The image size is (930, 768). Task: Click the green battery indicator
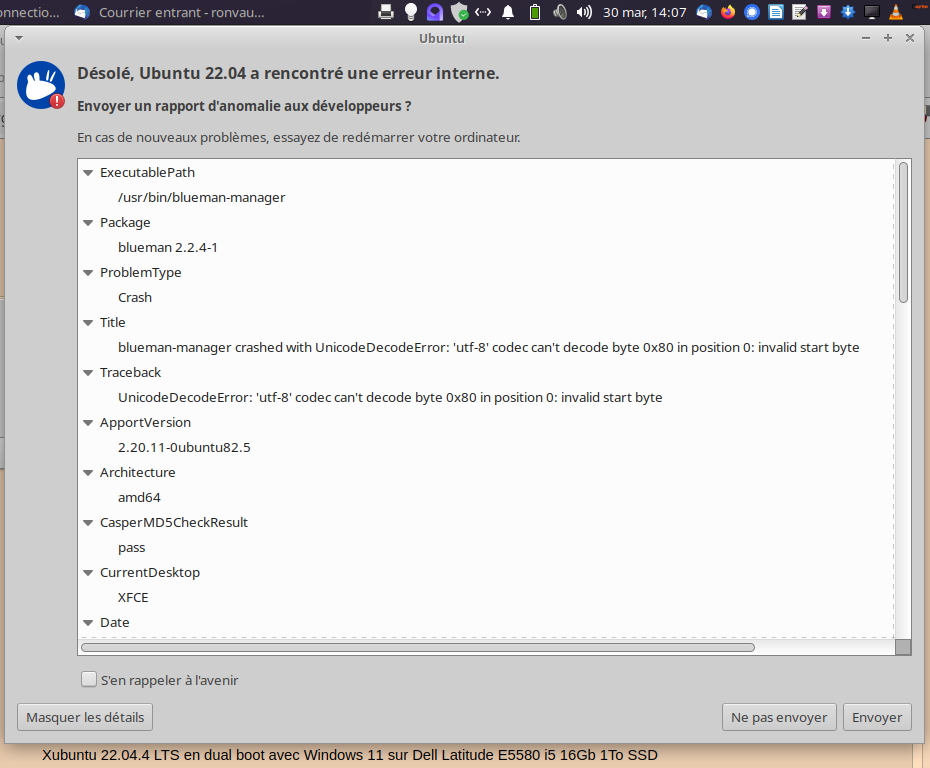point(535,12)
